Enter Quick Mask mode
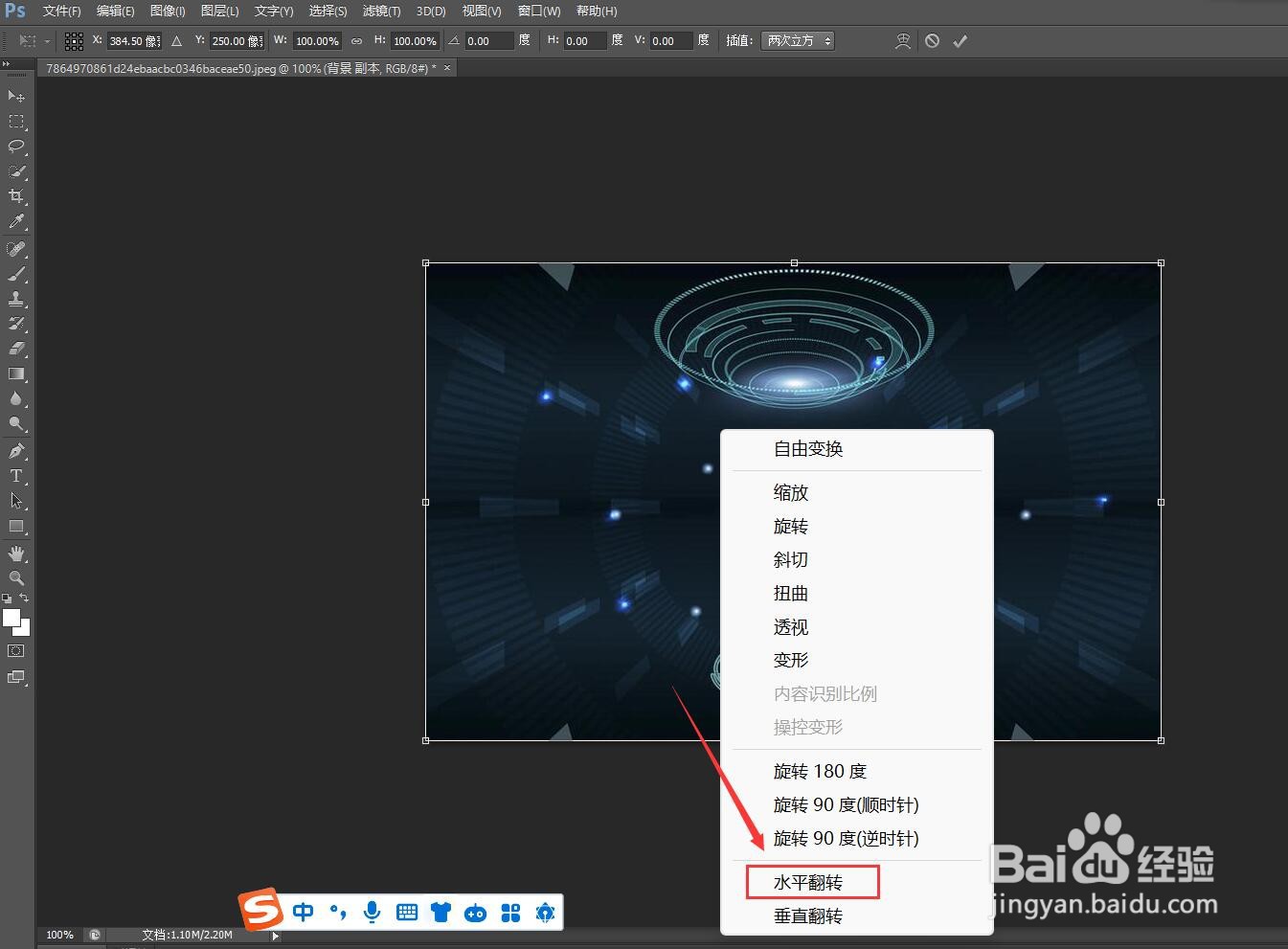Image resolution: width=1288 pixels, height=949 pixels. pyautogui.click(x=15, y=652)
